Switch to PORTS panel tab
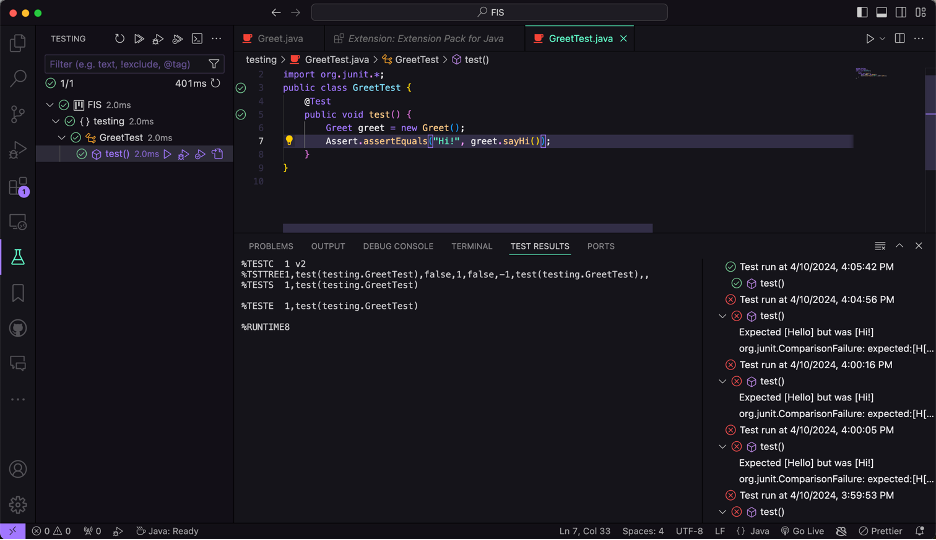This screenshot has width=936, height=540. (x=601, y=246)
